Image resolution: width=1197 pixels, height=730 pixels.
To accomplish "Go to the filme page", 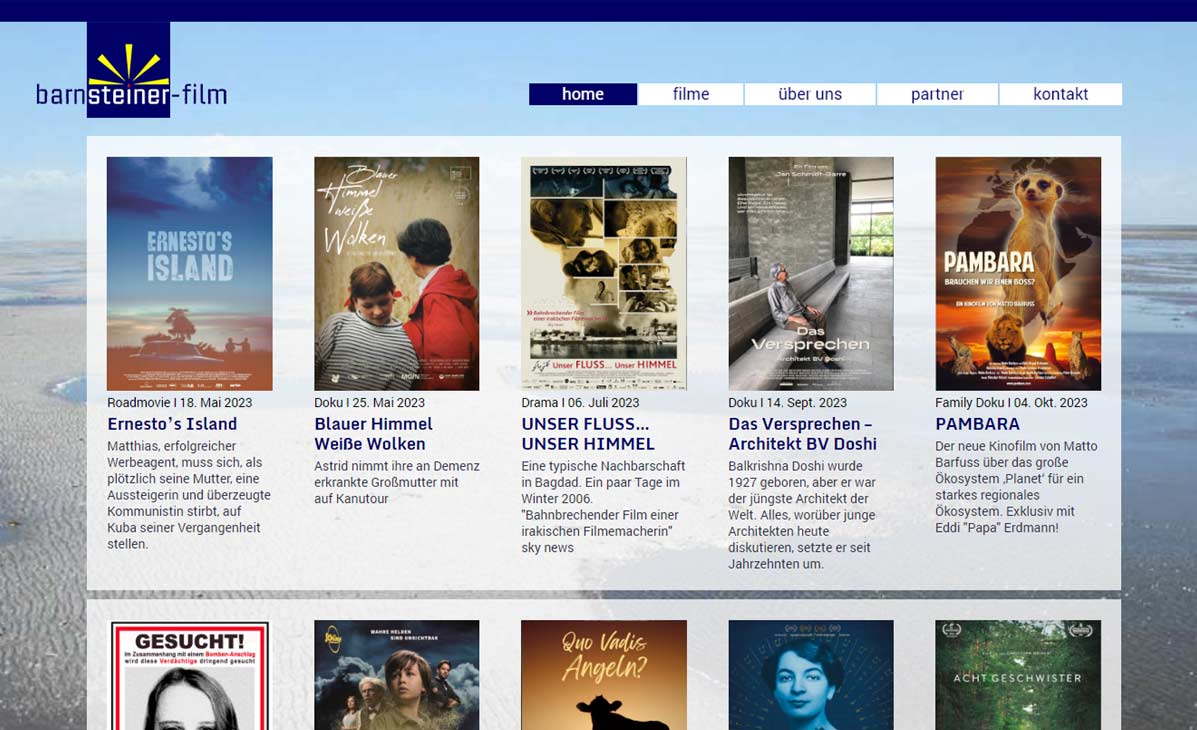I will click(691, 94).
